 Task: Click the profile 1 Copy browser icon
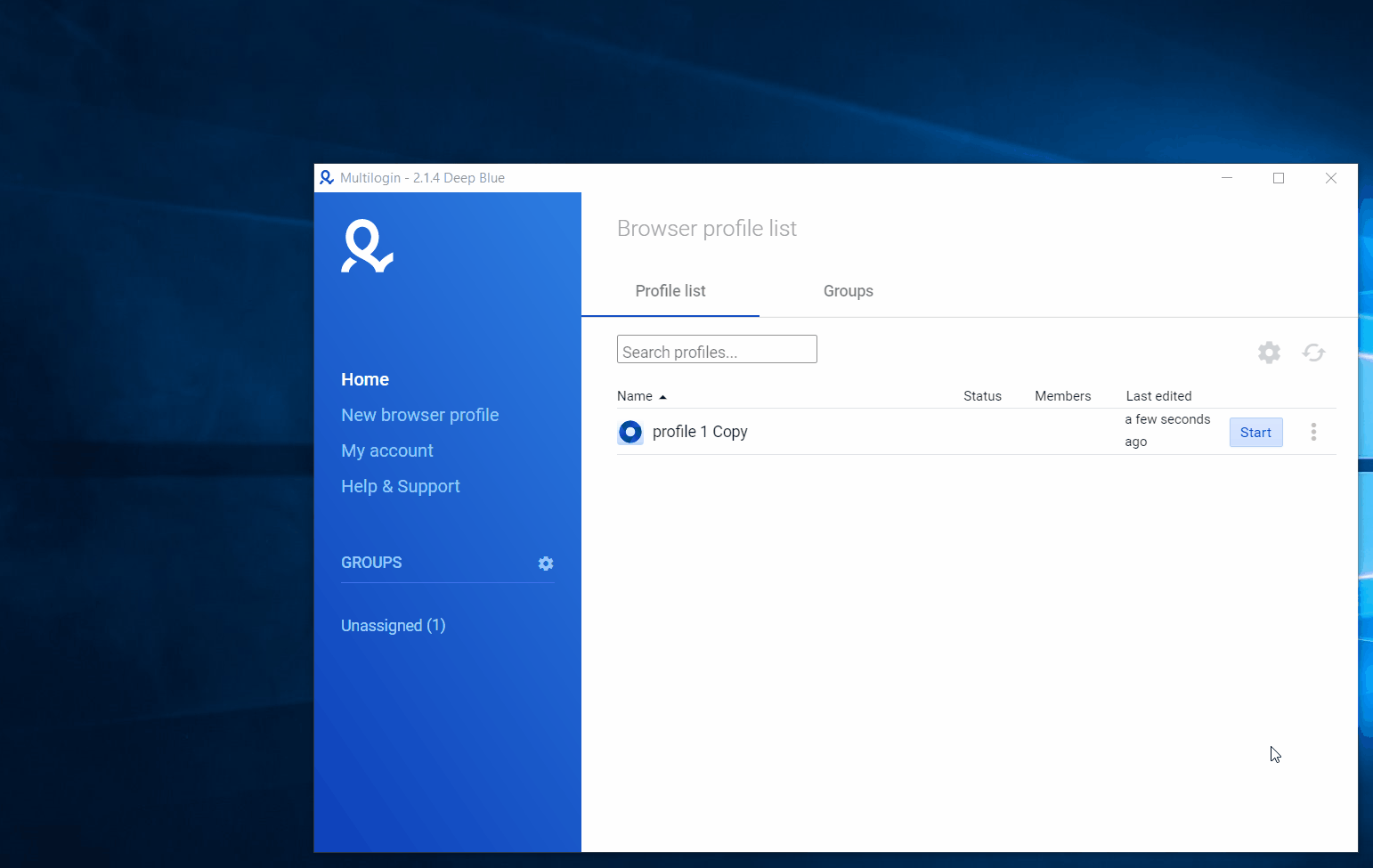(x=630, y=432)
